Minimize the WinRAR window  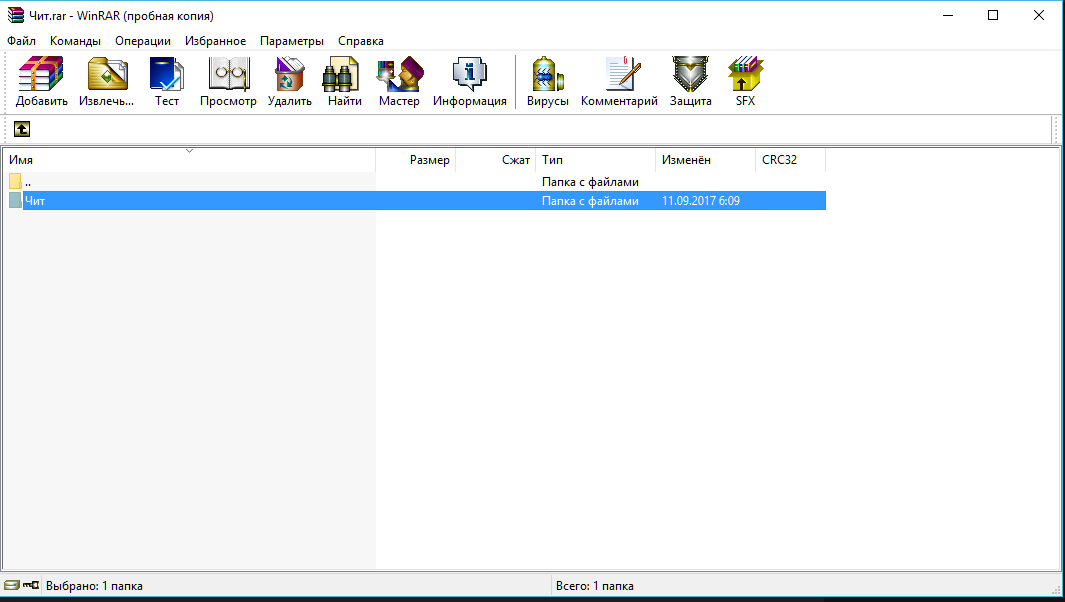(x=948, y=15)
